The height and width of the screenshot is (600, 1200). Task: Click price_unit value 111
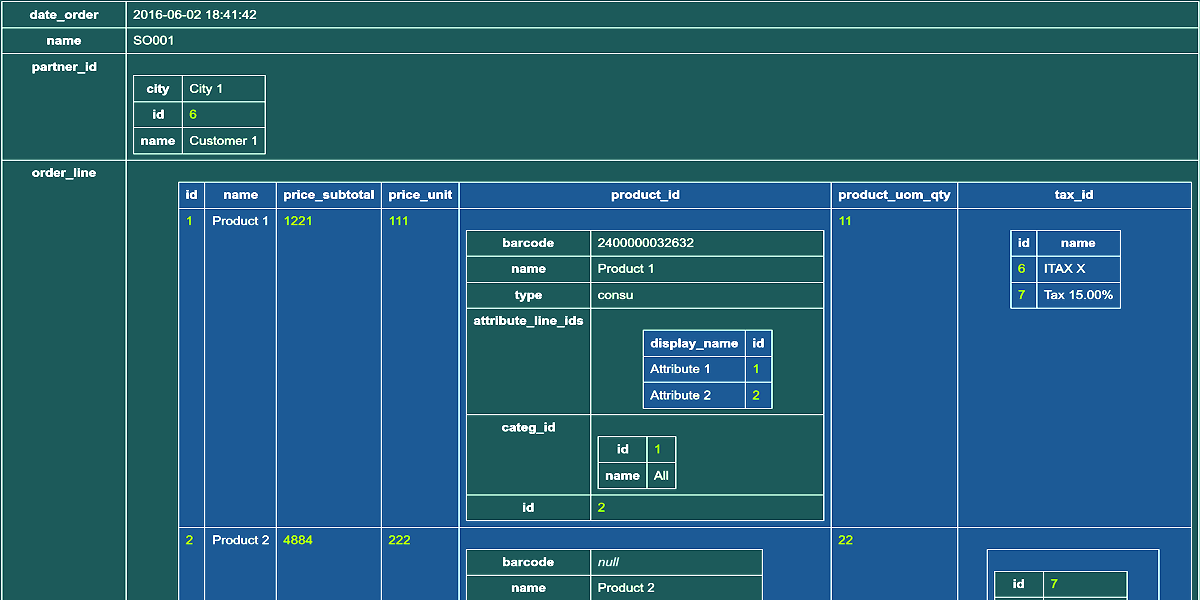point(399,221)
